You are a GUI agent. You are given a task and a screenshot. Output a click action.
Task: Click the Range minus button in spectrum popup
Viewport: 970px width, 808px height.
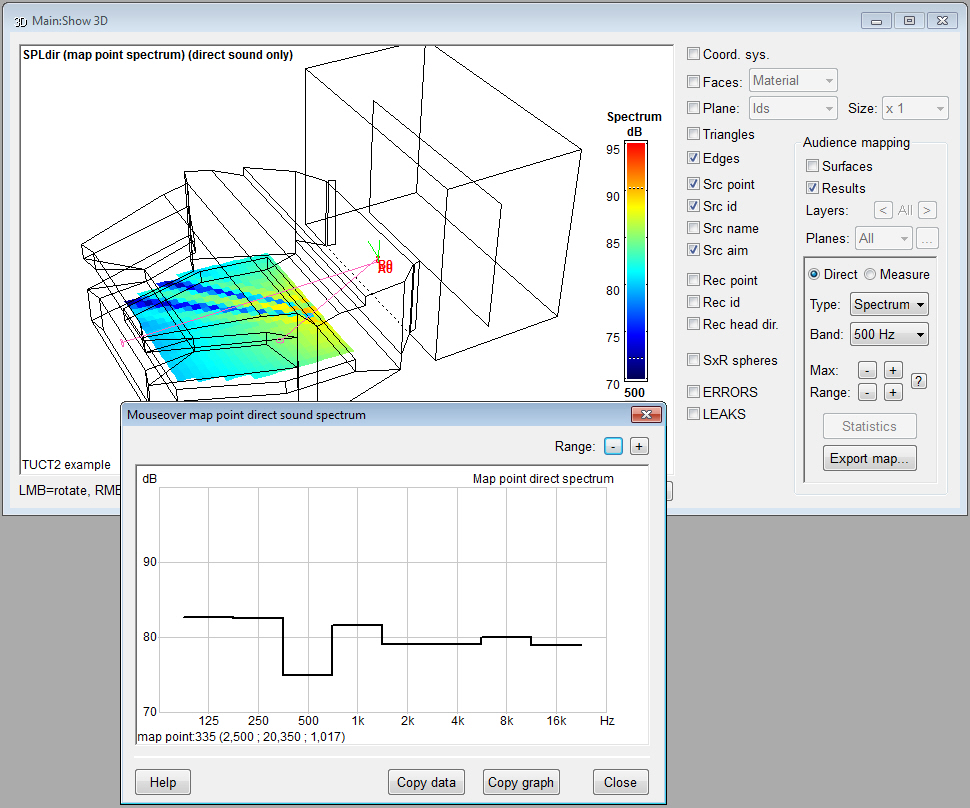[613, 446]
